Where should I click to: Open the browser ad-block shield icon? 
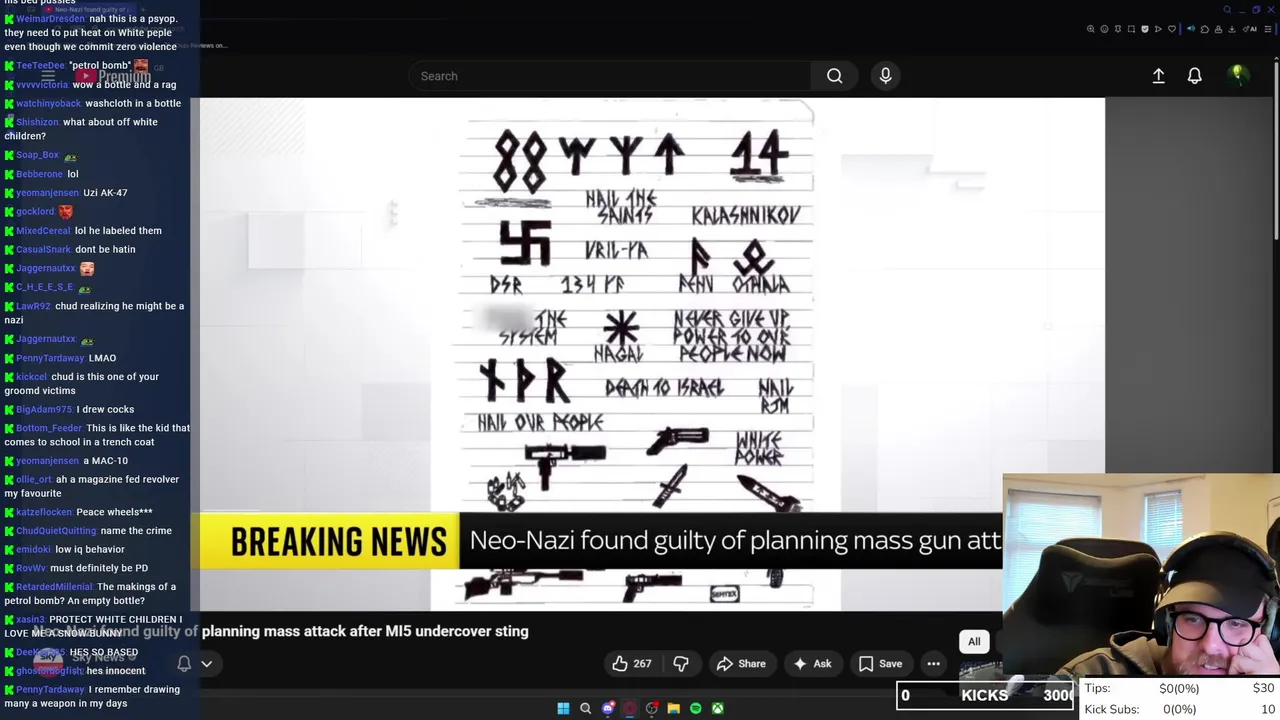point(1145,29)
